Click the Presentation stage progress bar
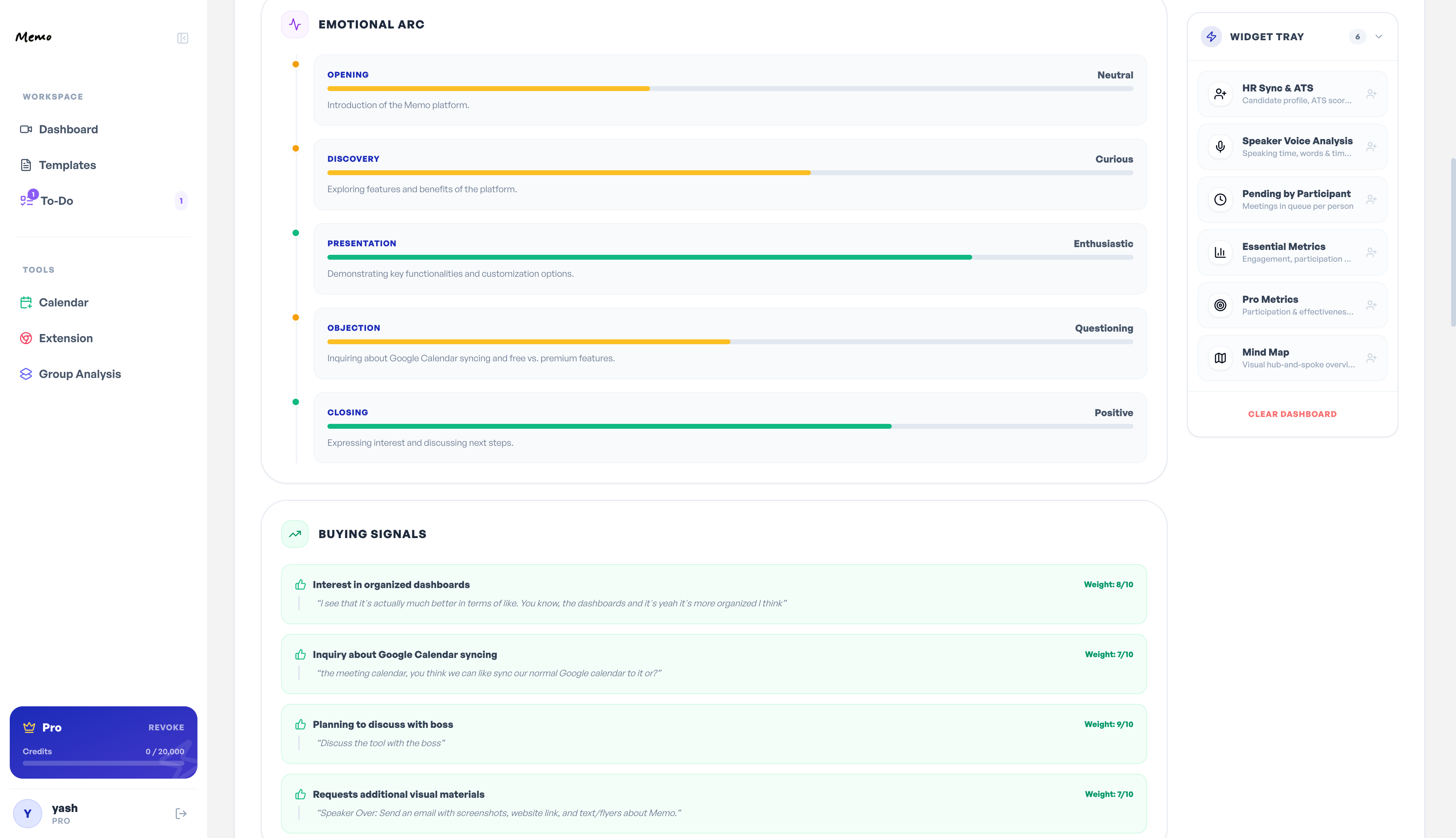The width and height of the screenshot is (1456, 838). (730, 257)
